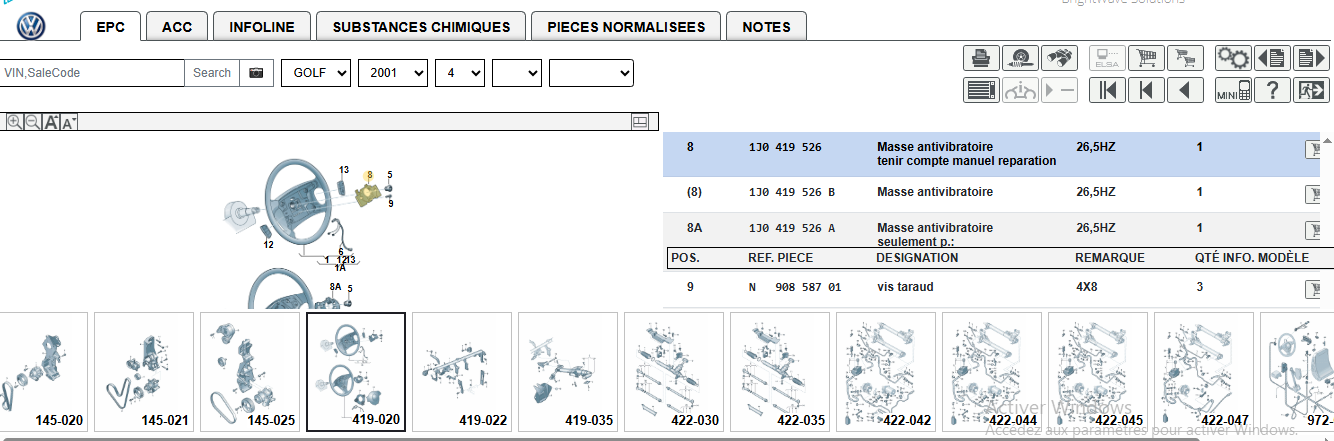The height and width of the screenshot is (441, 1334).
Task: Increase the text size with larger A
Action: [x=50, y=122]
